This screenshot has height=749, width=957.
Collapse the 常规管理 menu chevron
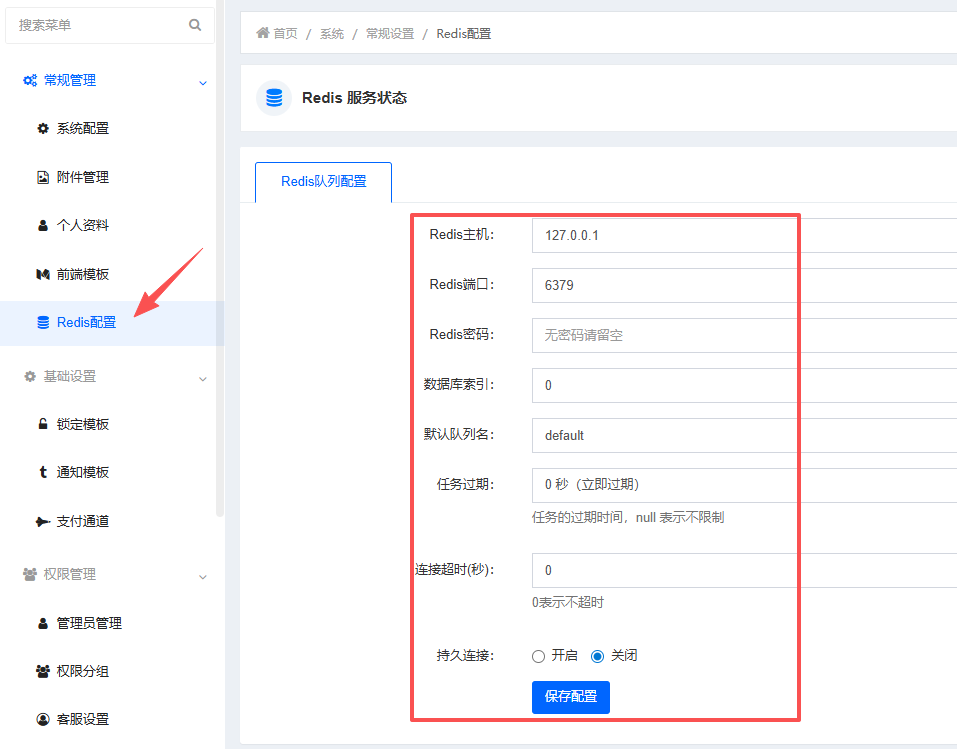[203, 83]
